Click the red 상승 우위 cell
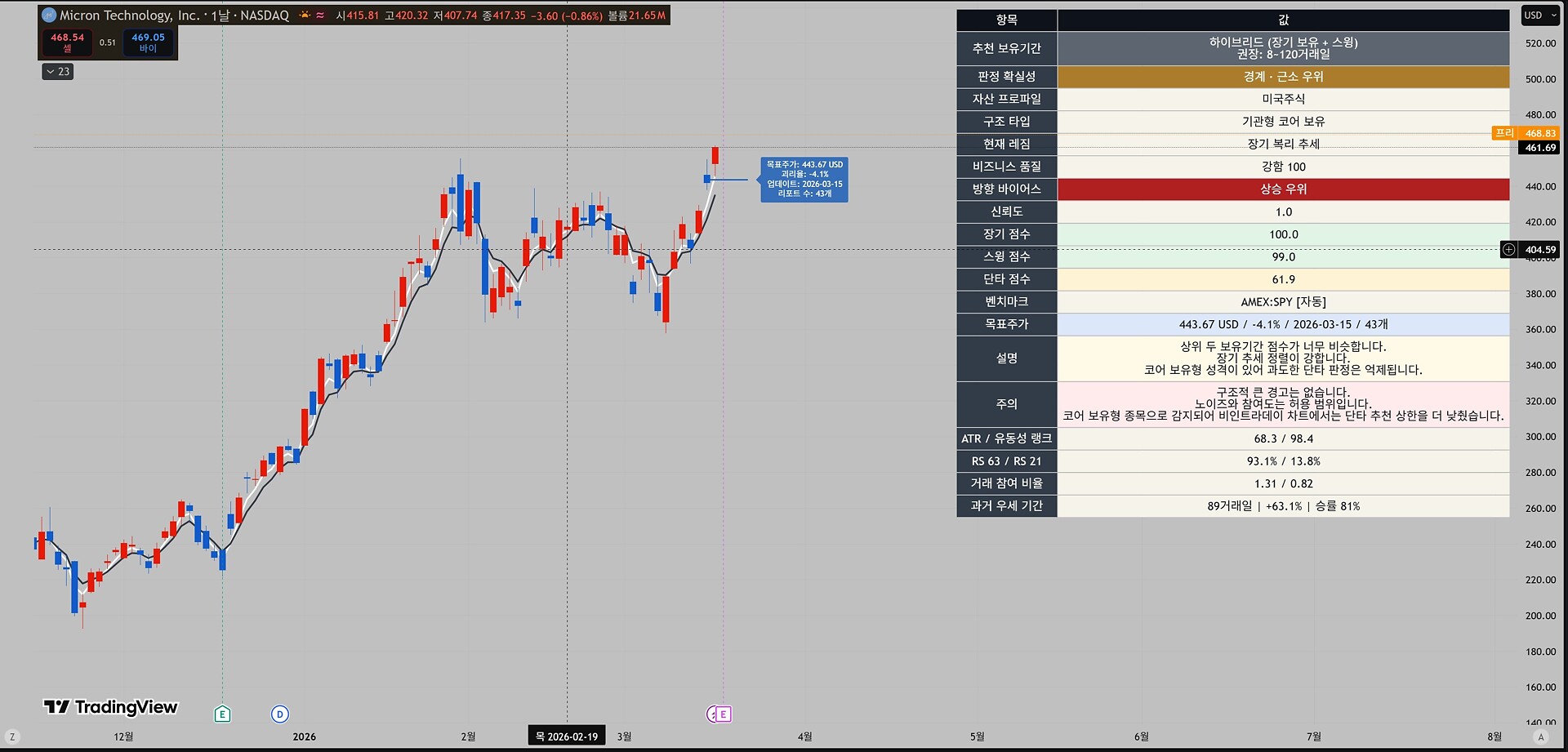Screen dimensions: 1568x752 (x=1284, y=189)
